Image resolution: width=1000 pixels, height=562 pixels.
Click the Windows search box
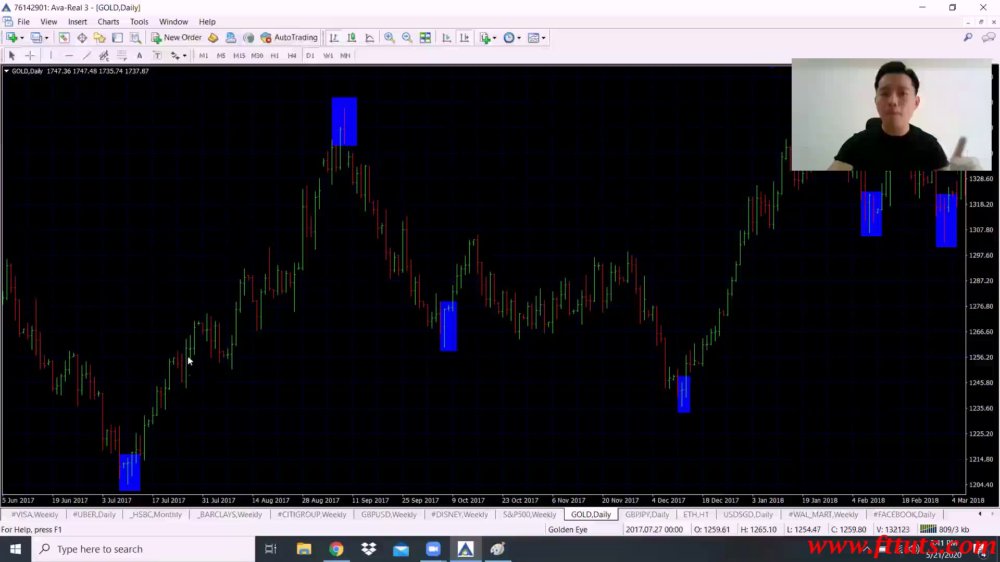(x=143, y=549)
